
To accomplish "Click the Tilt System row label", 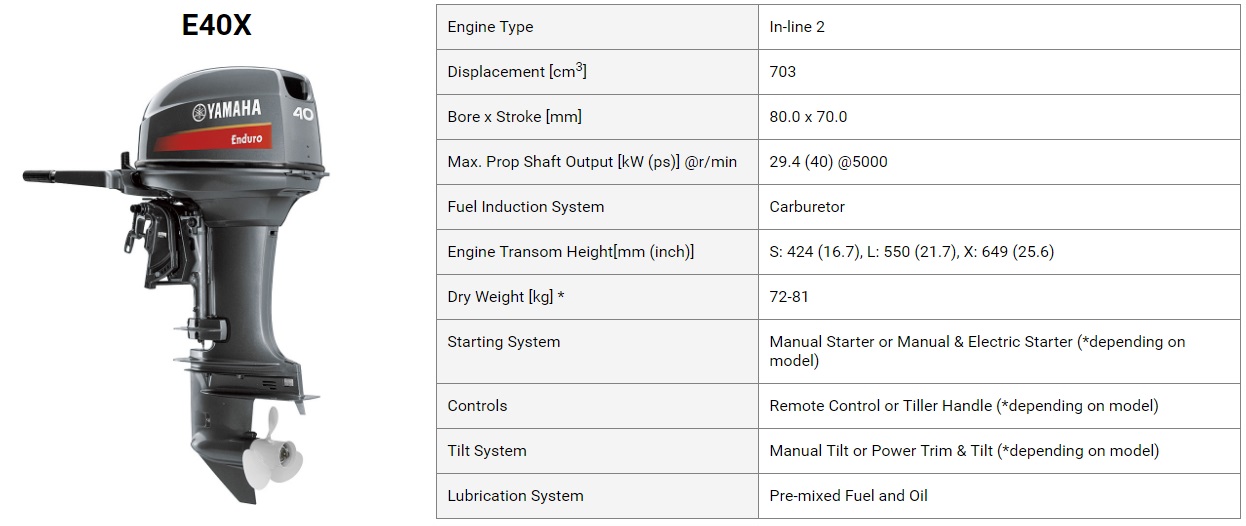I will (x=486, y=451).
